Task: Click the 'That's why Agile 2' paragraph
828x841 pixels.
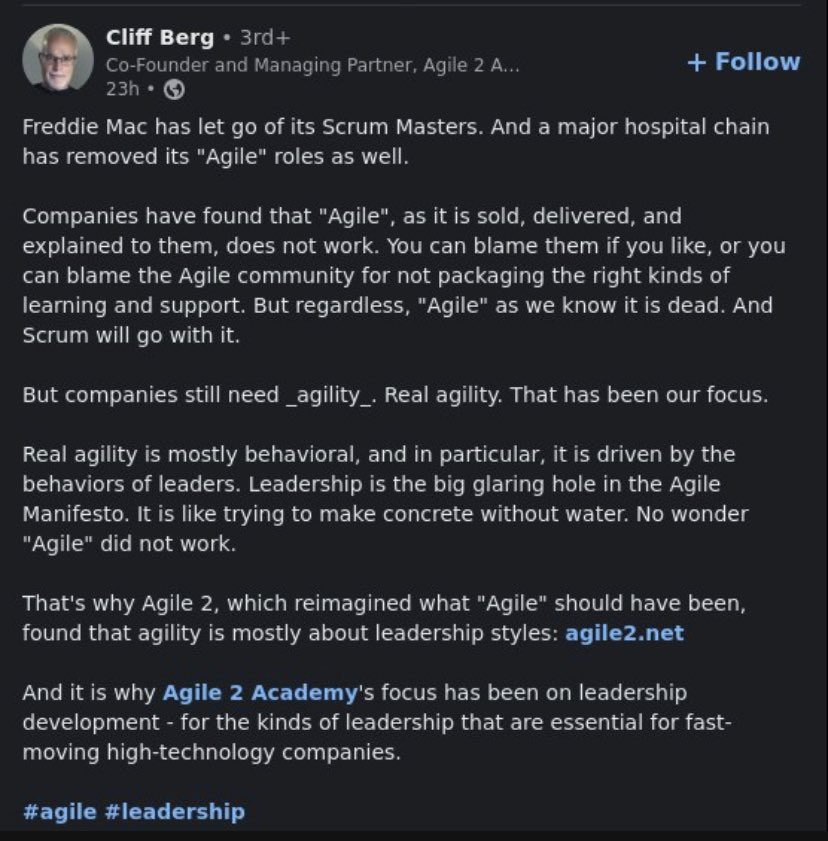Action: (x=383, y=618)
